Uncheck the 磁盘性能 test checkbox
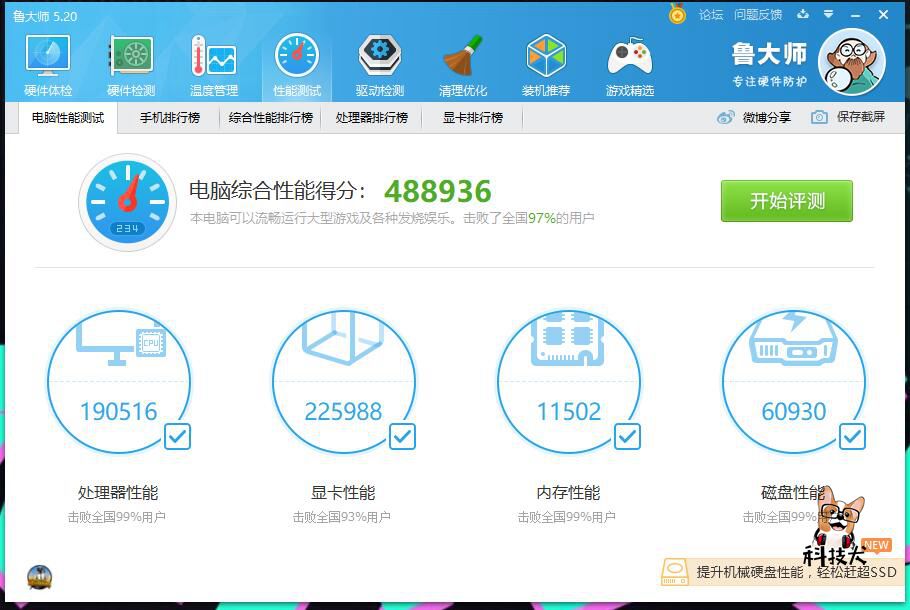910x610 pixels. coord(852,436)
